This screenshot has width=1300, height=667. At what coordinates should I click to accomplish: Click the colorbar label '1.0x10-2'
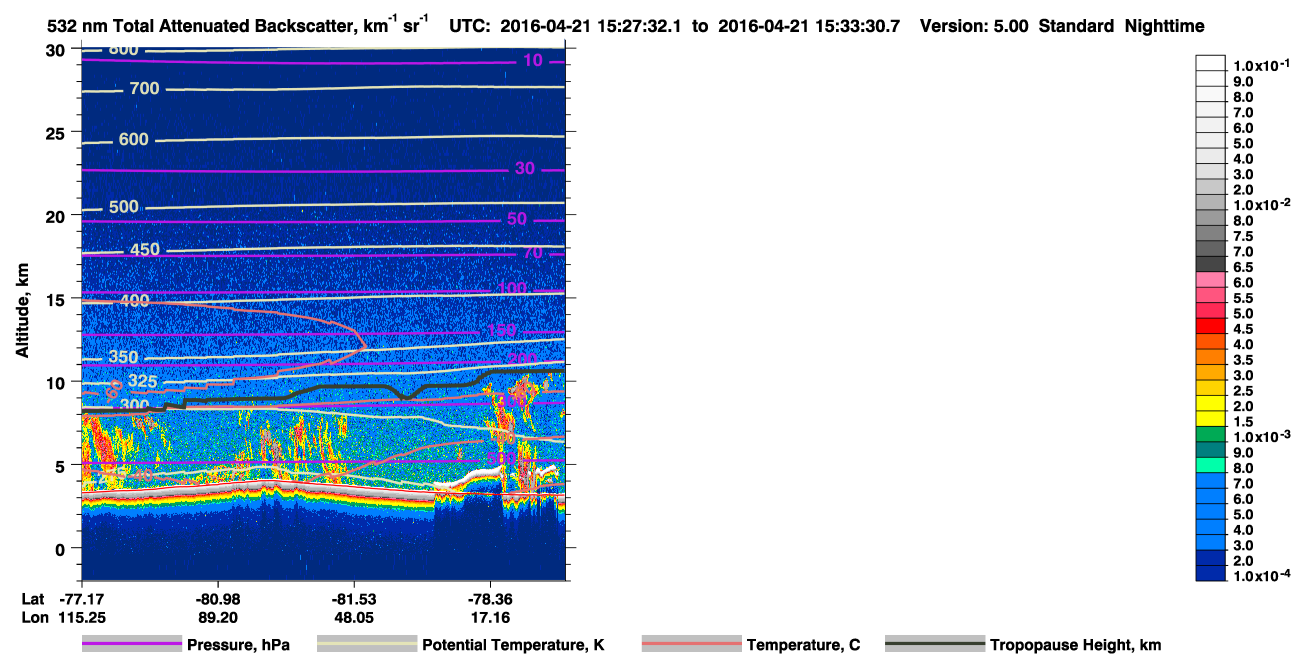(1261, 204)
